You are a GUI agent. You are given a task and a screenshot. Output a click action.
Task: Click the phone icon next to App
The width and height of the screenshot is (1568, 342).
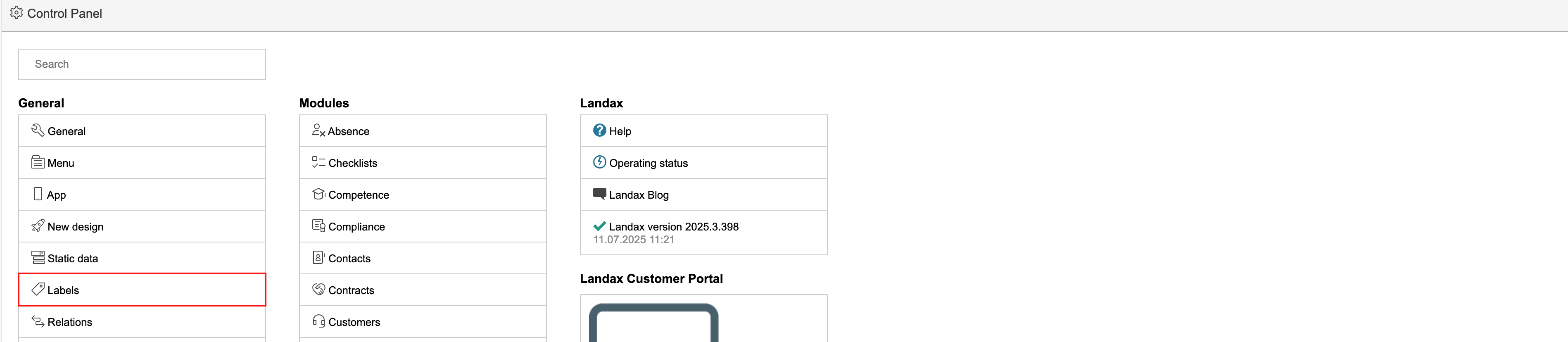pyautogui.click(x=38, y=194)
